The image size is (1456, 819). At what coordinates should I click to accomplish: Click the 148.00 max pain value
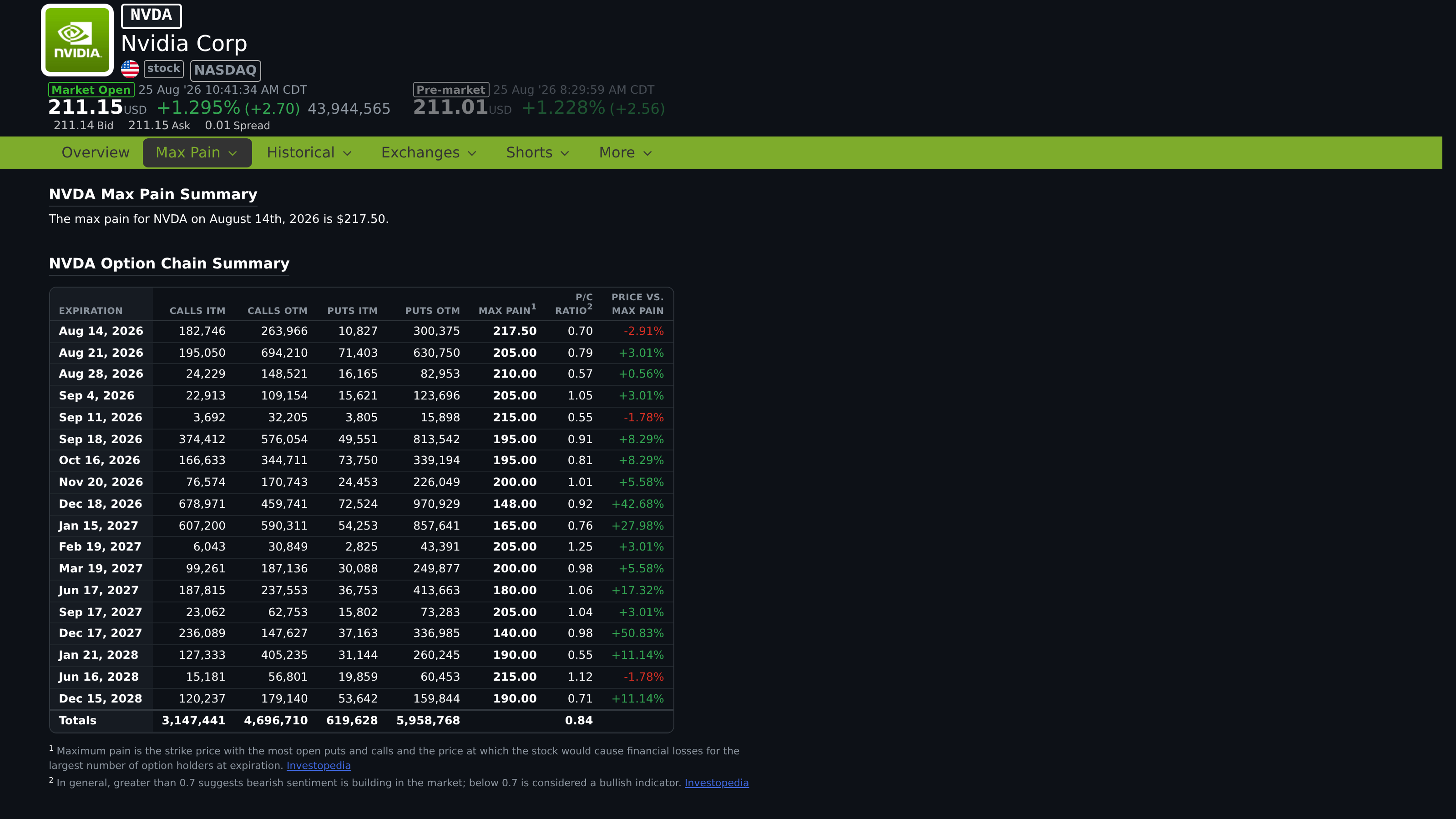[514, 504]
